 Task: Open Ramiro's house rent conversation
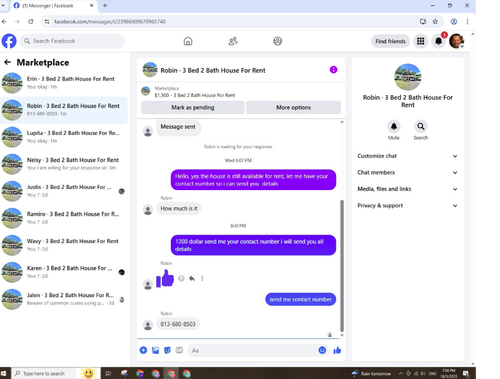(64, 218)
